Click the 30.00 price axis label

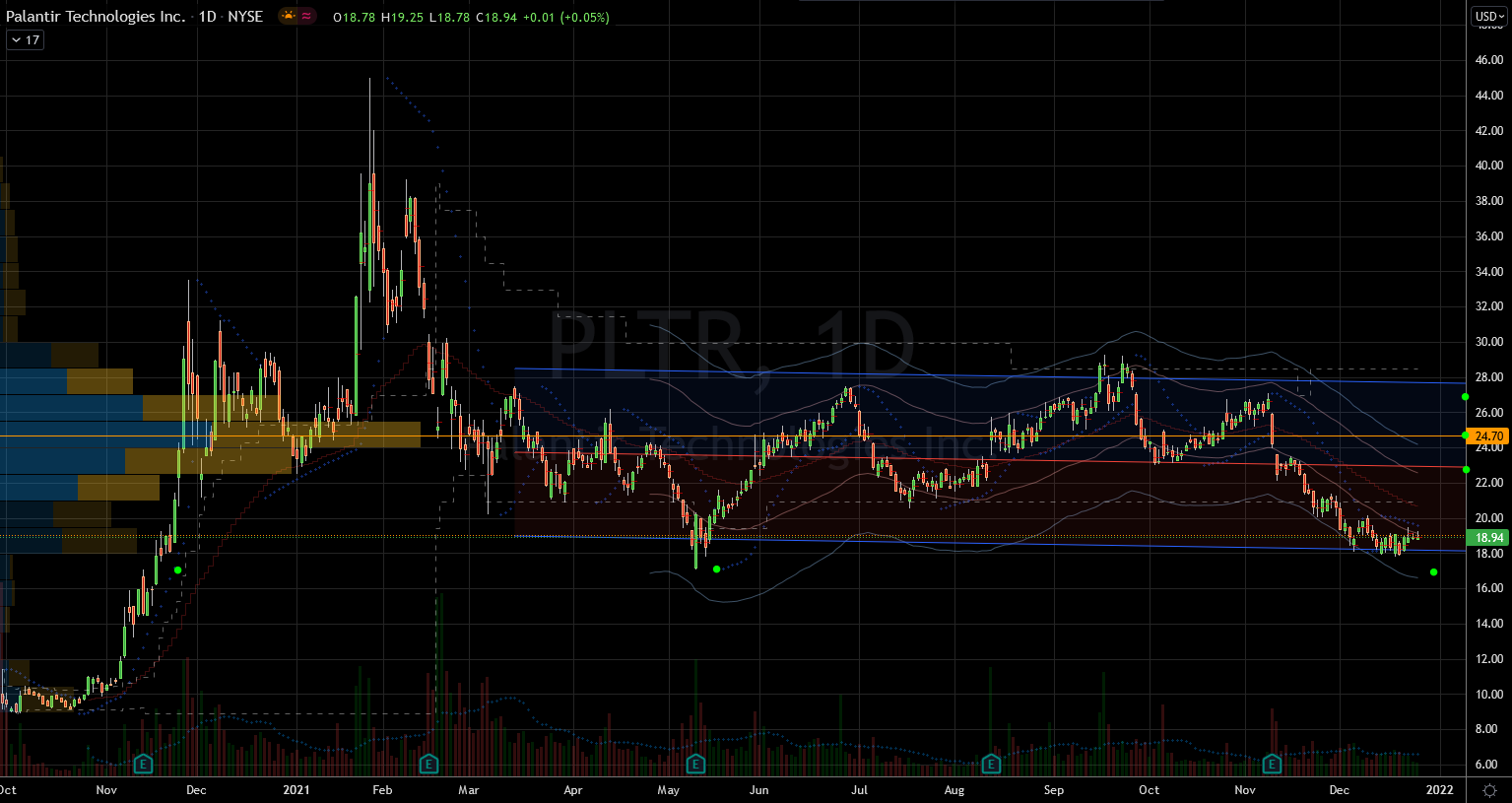1489,342
